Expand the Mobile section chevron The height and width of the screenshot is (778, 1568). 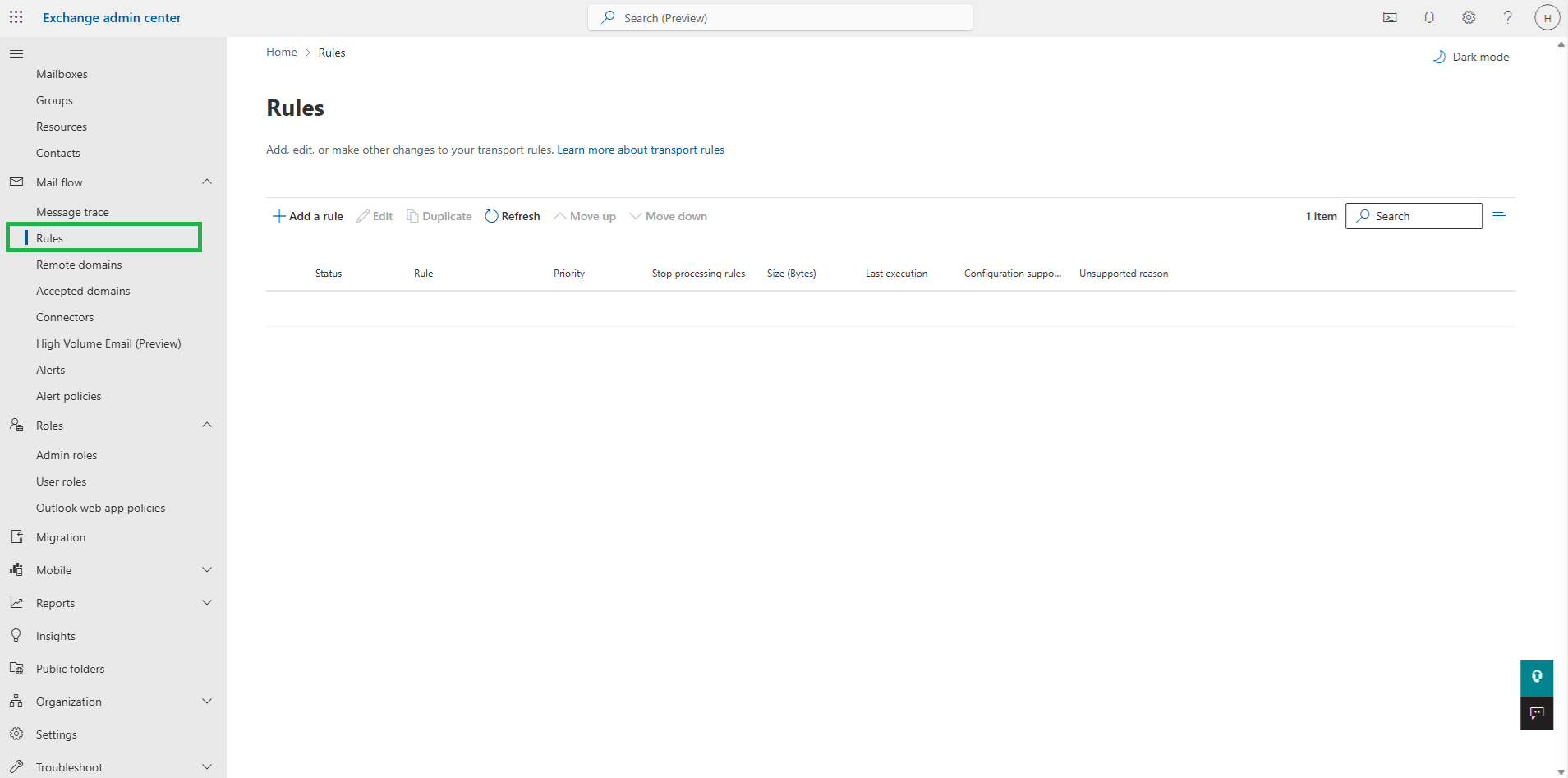207,569
